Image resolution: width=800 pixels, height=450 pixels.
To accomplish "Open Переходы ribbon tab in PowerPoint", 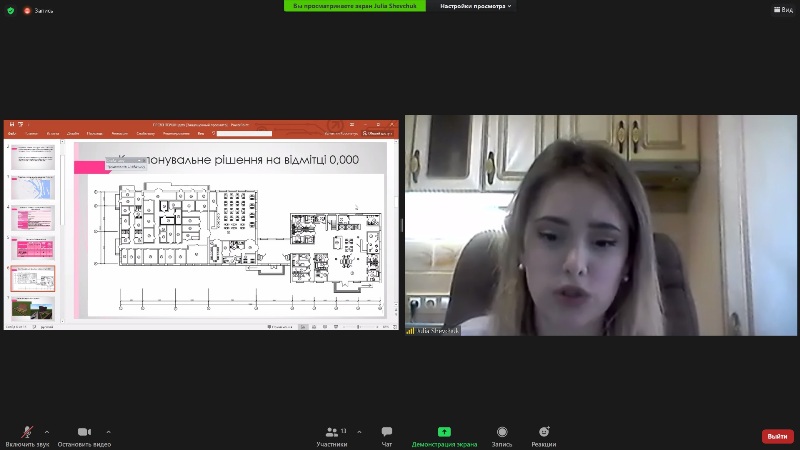I will 94,134.
